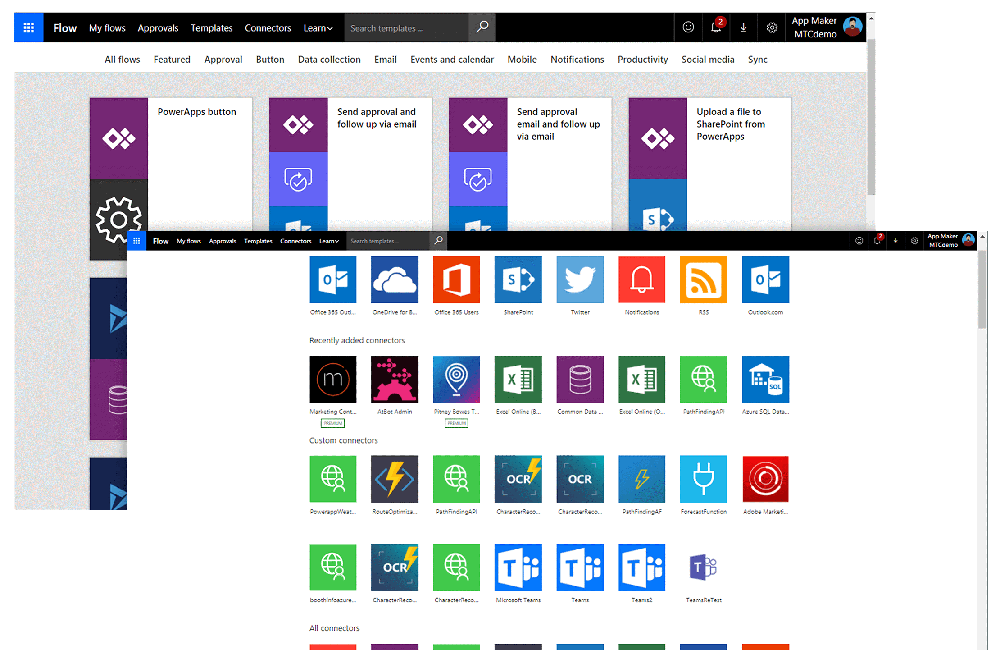Open the Marketing Content premium connector

coord(332,380)
